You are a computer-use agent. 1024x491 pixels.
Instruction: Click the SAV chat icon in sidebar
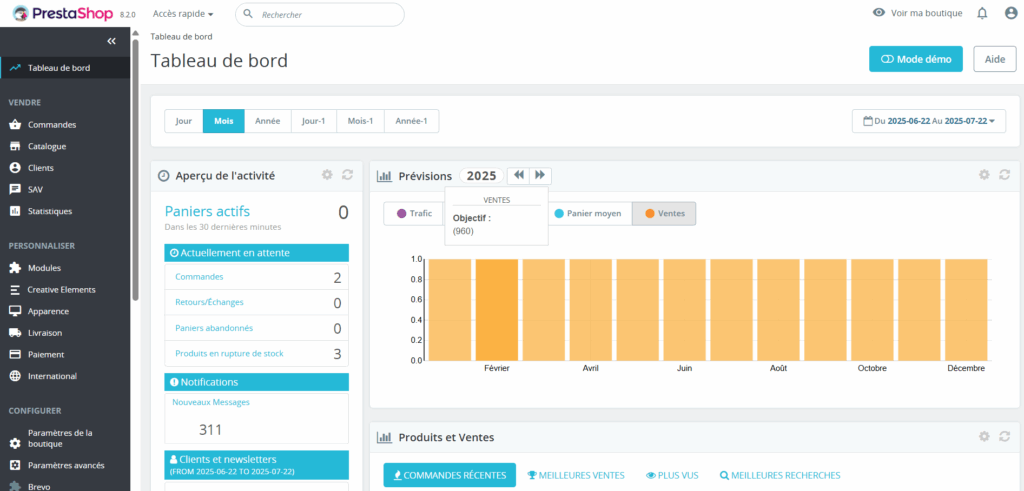[15, 189]
